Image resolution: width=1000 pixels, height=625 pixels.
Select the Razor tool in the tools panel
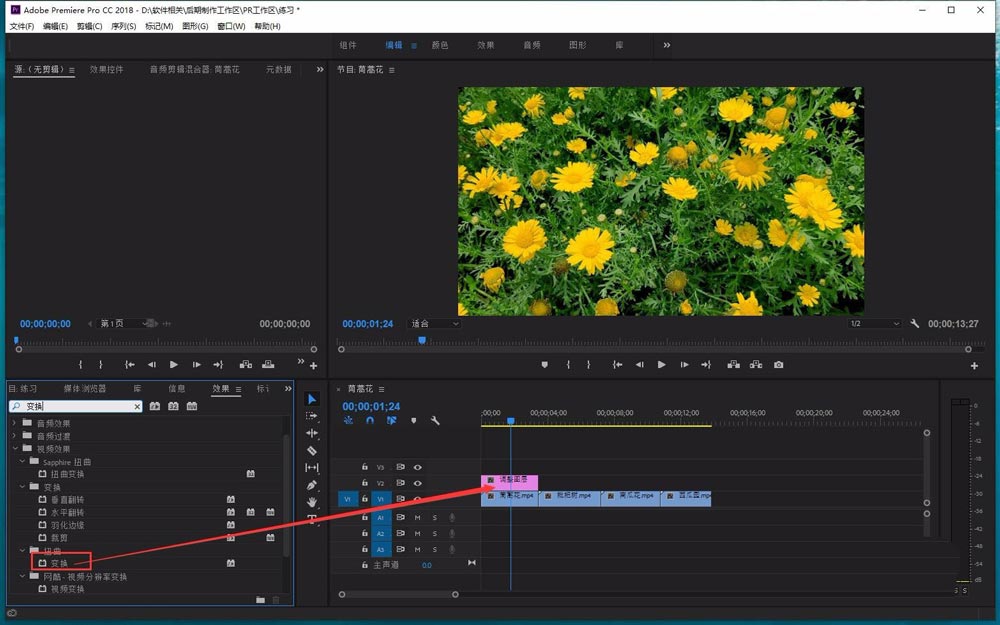[x=312, y=450]
